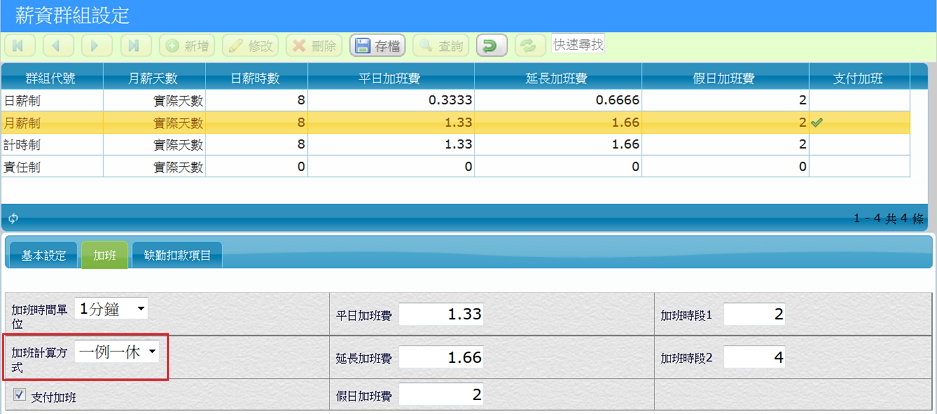Sort by the 群組代號 column header
The width and height of the screenshot is (937, 414).
(51, 78)
